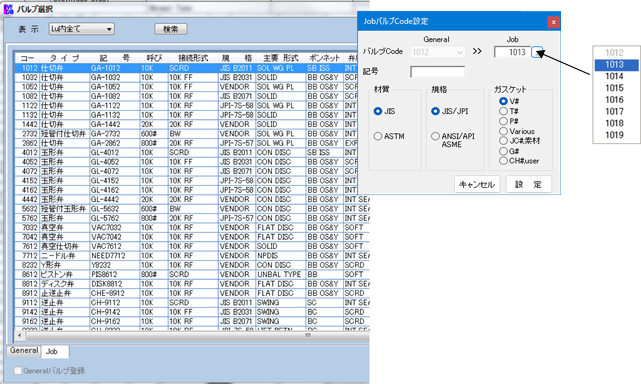
Task: Click the 設定 button
Action: tap(529, 184)
